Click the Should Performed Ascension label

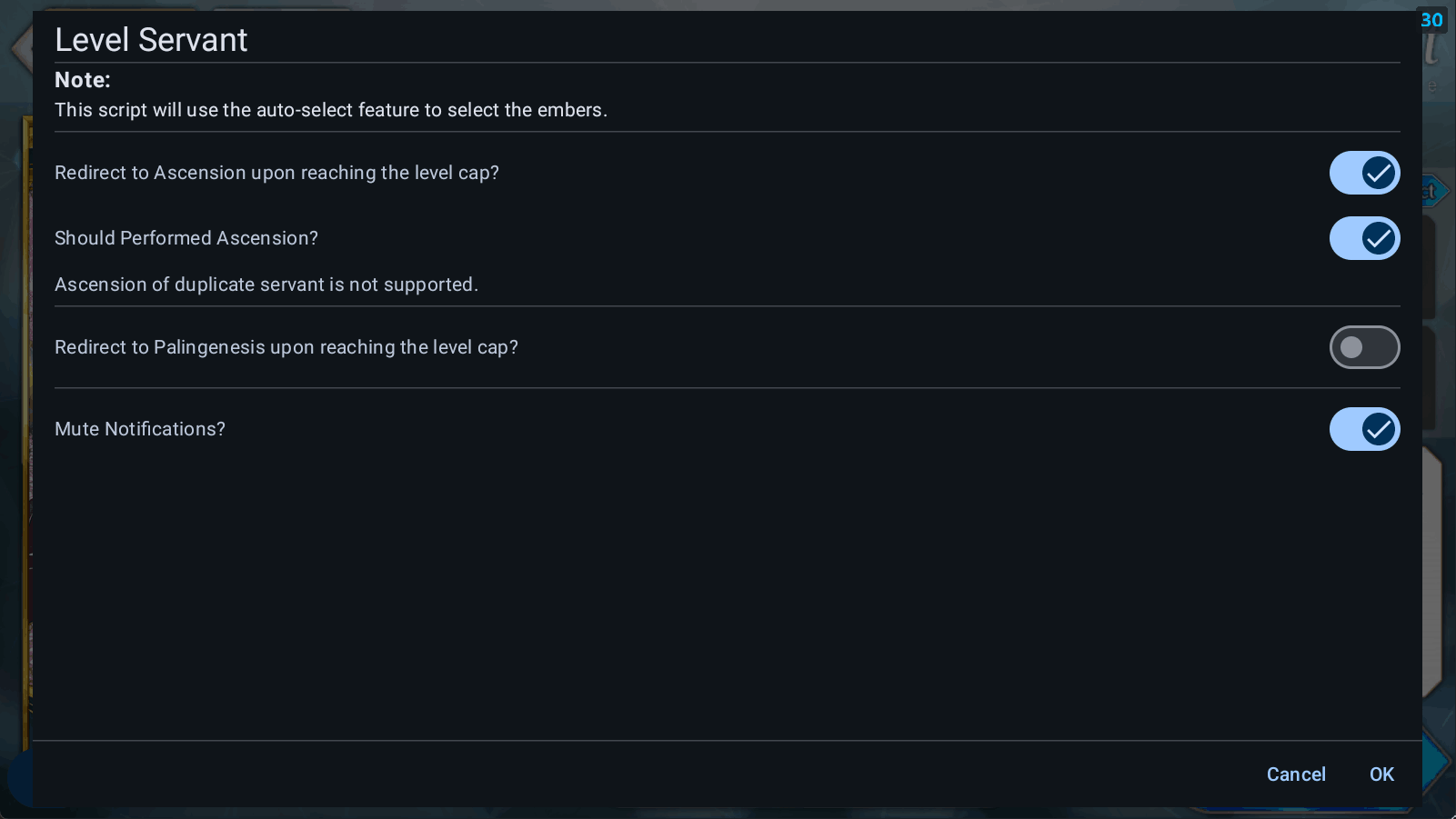[x=186, y=238]
